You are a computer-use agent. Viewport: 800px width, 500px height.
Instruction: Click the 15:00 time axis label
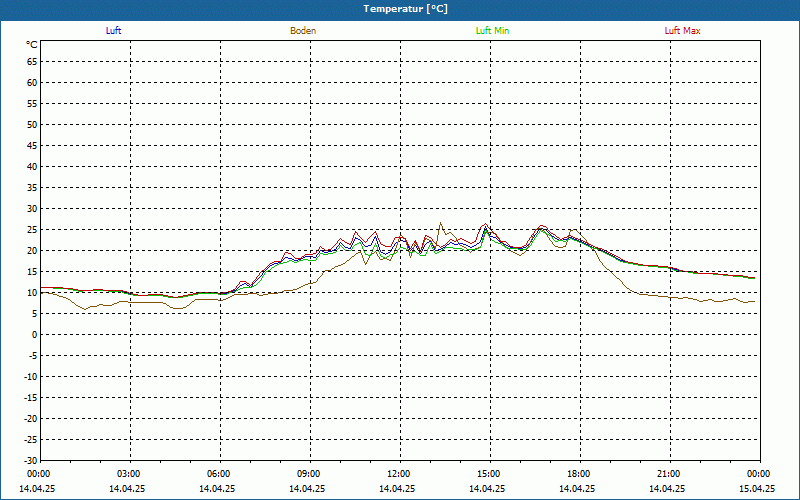tap(488, 474)
